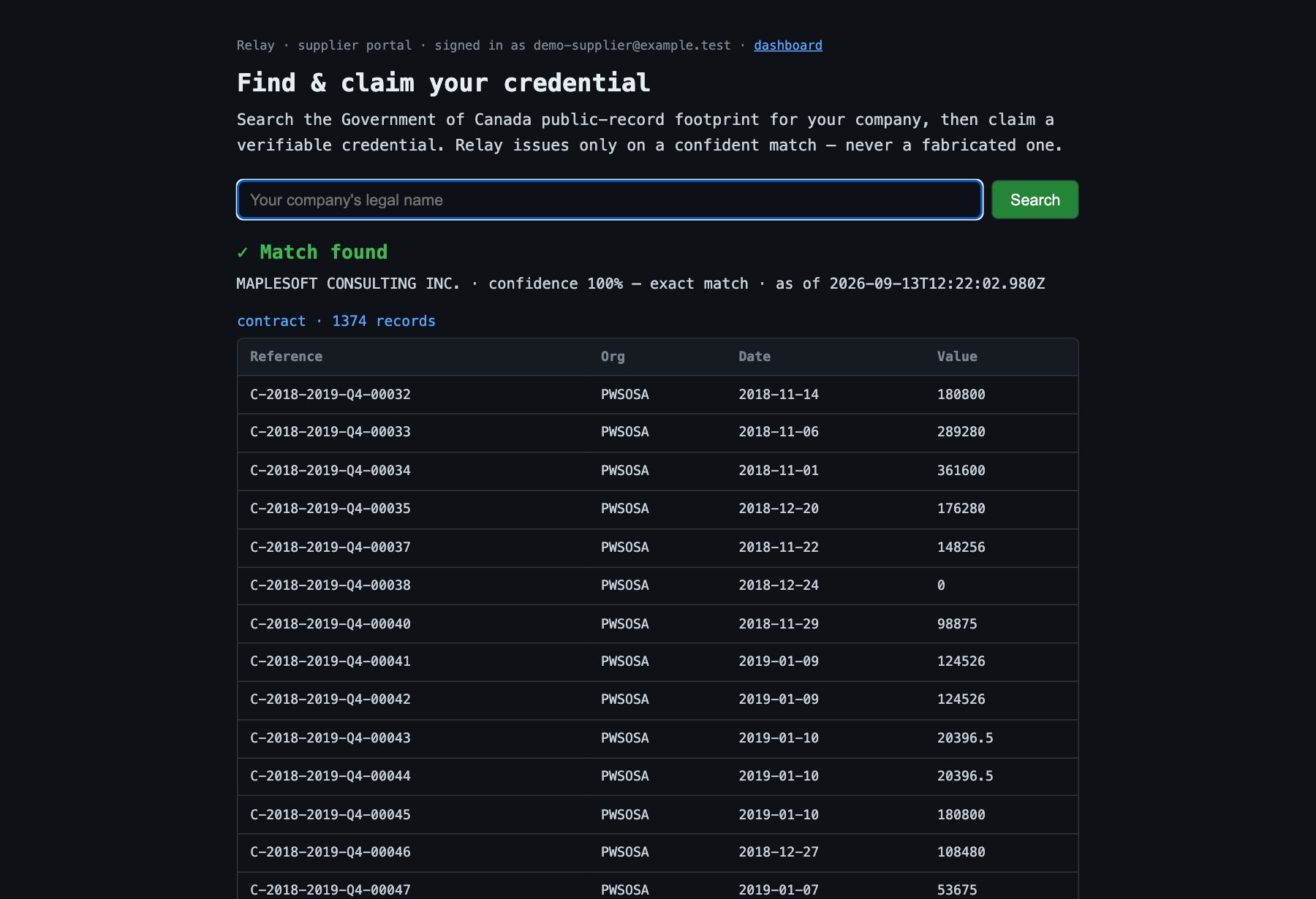Select reference C-2018-2019-Q4-00035

(330, 509)
